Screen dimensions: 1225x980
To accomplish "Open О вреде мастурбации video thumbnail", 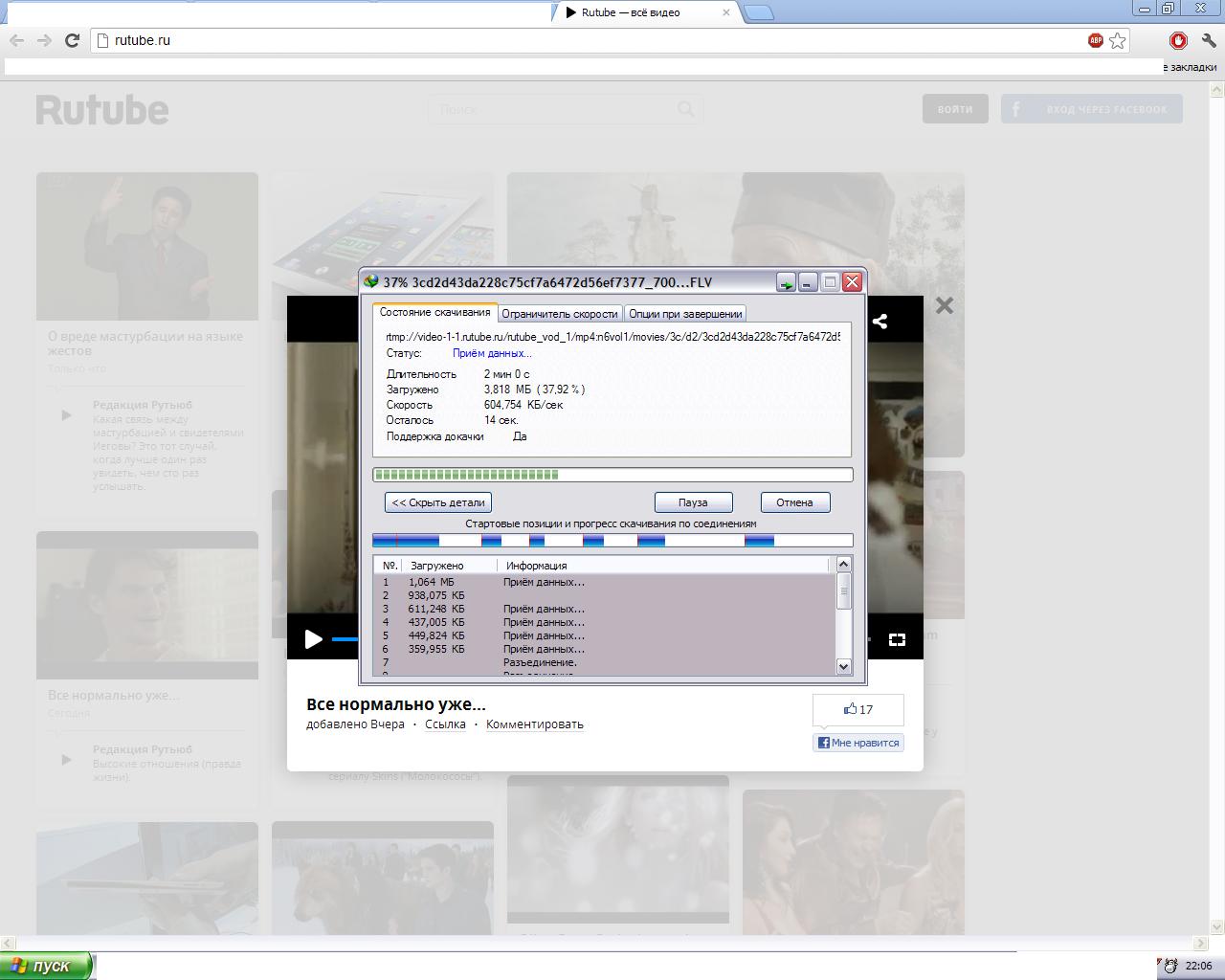I will (x=147, y=246).
